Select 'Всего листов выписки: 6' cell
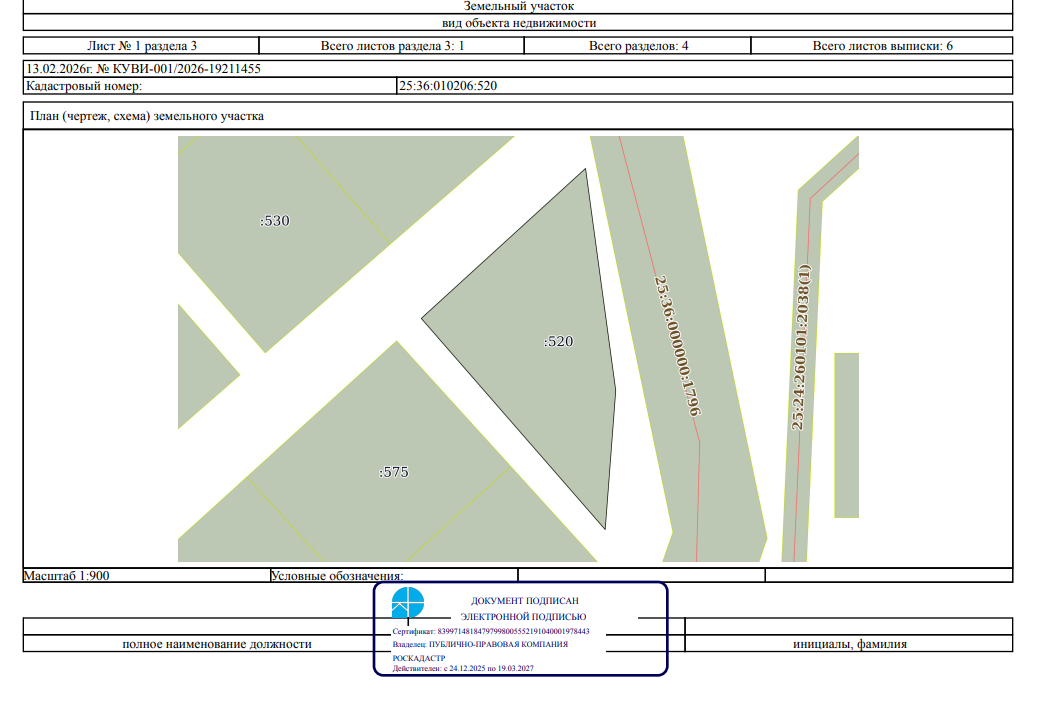 [x=882, y=45]
